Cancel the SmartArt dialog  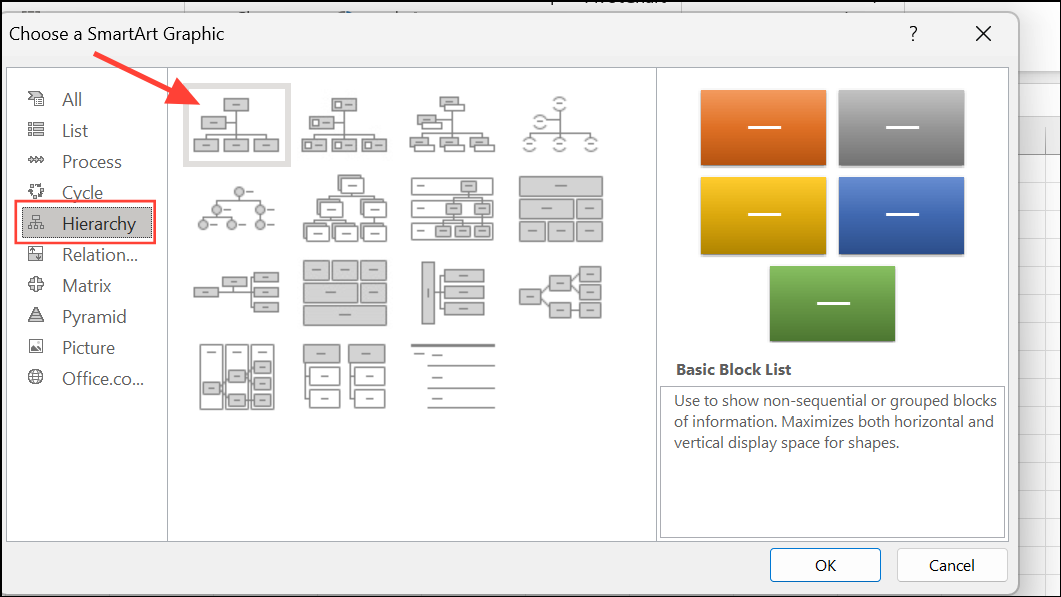pyautogui.click(x=951, y=565)
